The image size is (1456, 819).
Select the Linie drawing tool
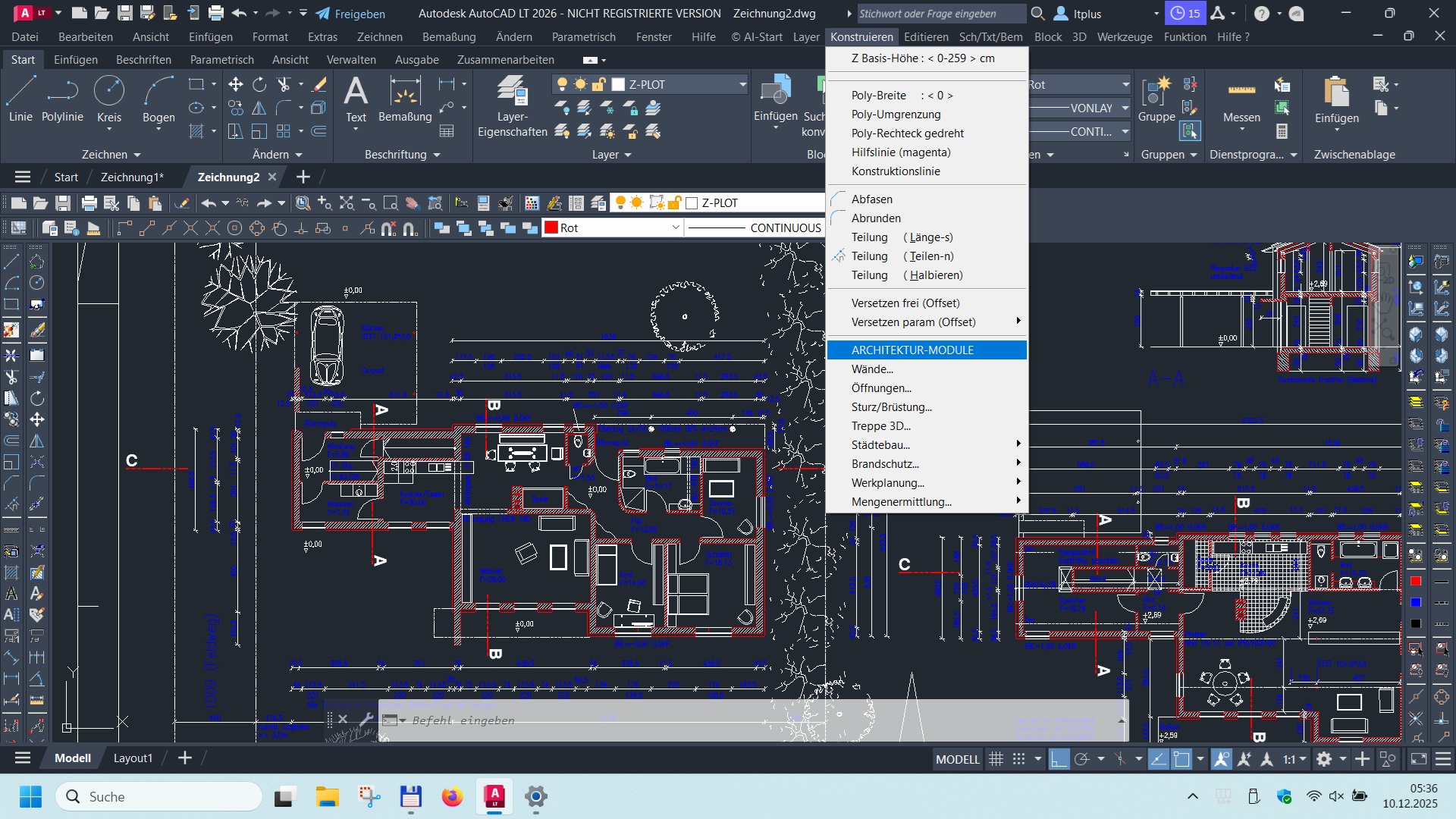click(x=20, y=99)
